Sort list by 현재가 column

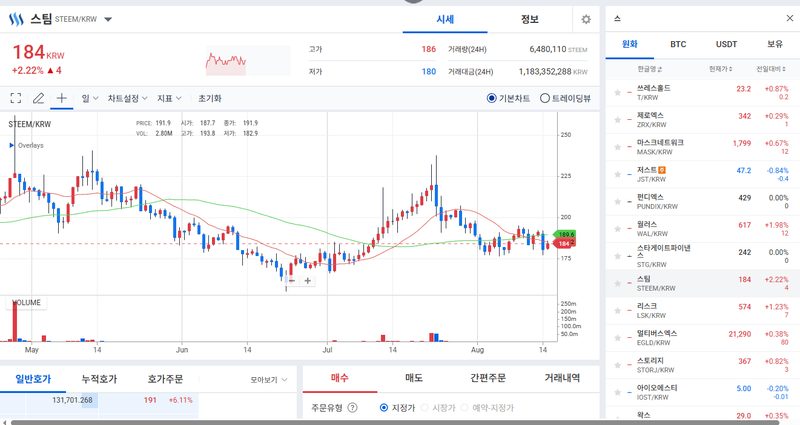pyautogui.click(x=720, y=69)
